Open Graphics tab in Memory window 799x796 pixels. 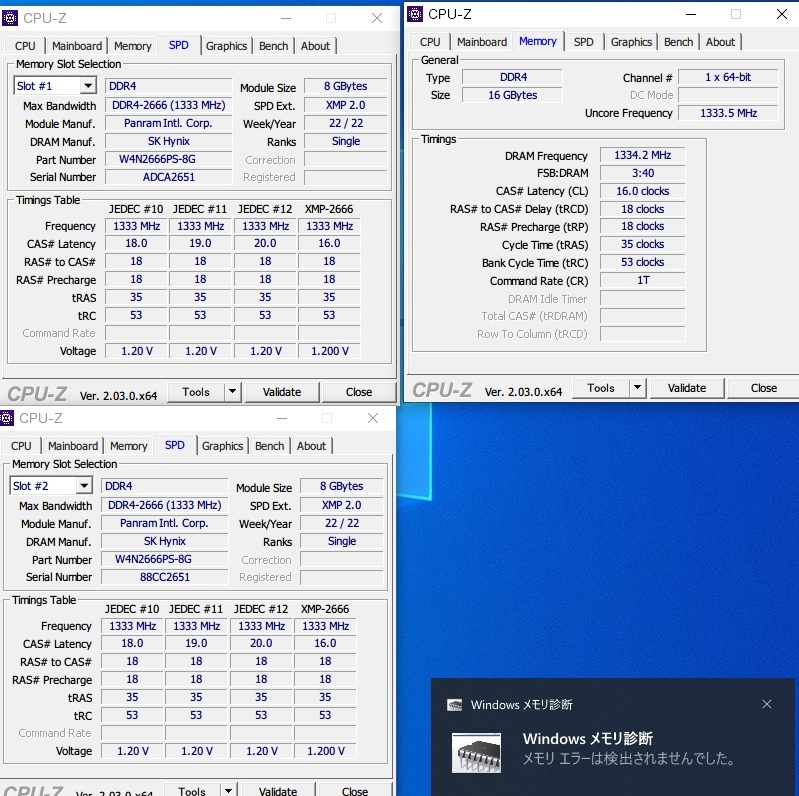631,42
